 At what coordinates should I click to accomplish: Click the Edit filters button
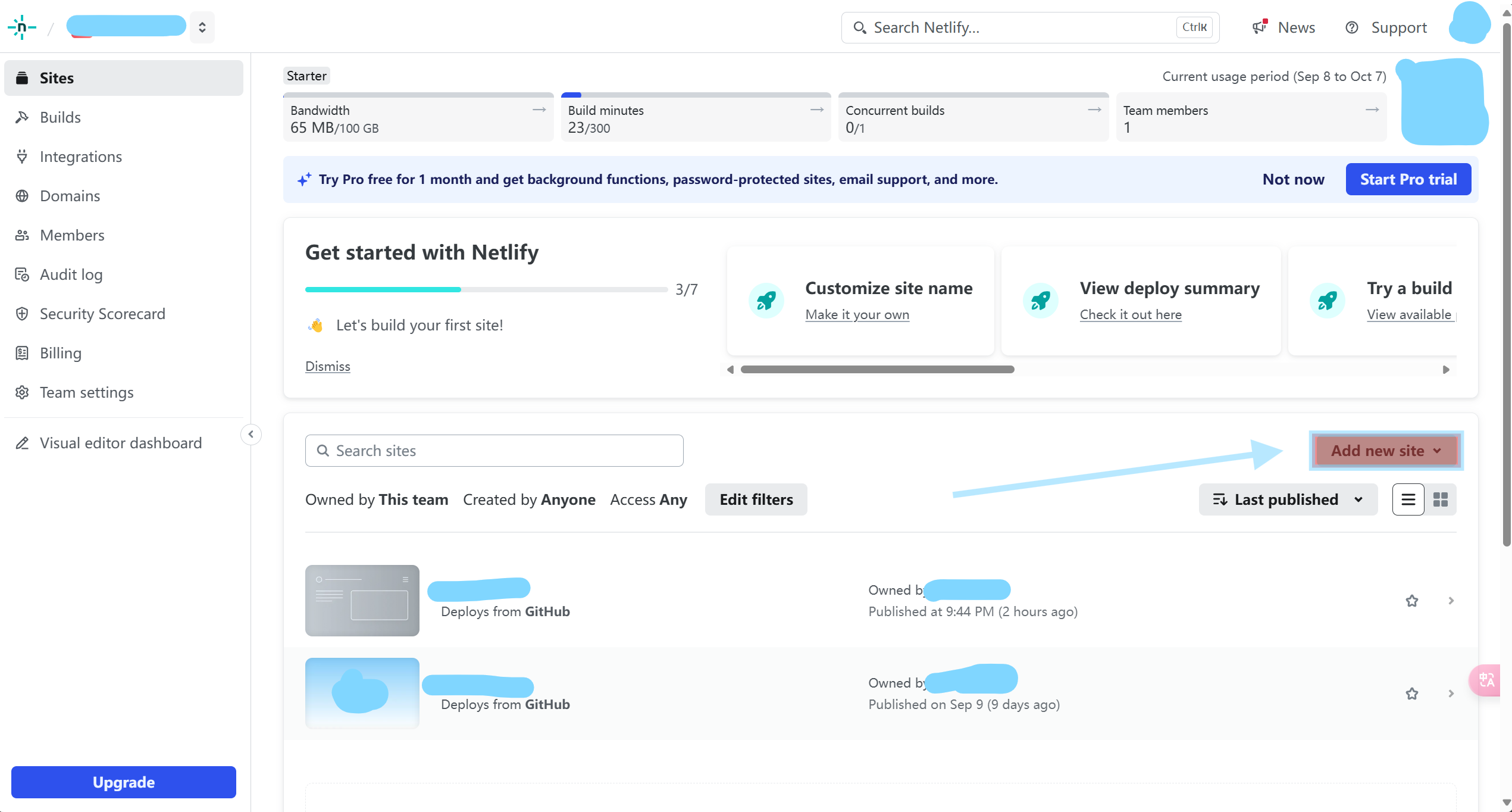pyautogui.click(x=756, y=499)
